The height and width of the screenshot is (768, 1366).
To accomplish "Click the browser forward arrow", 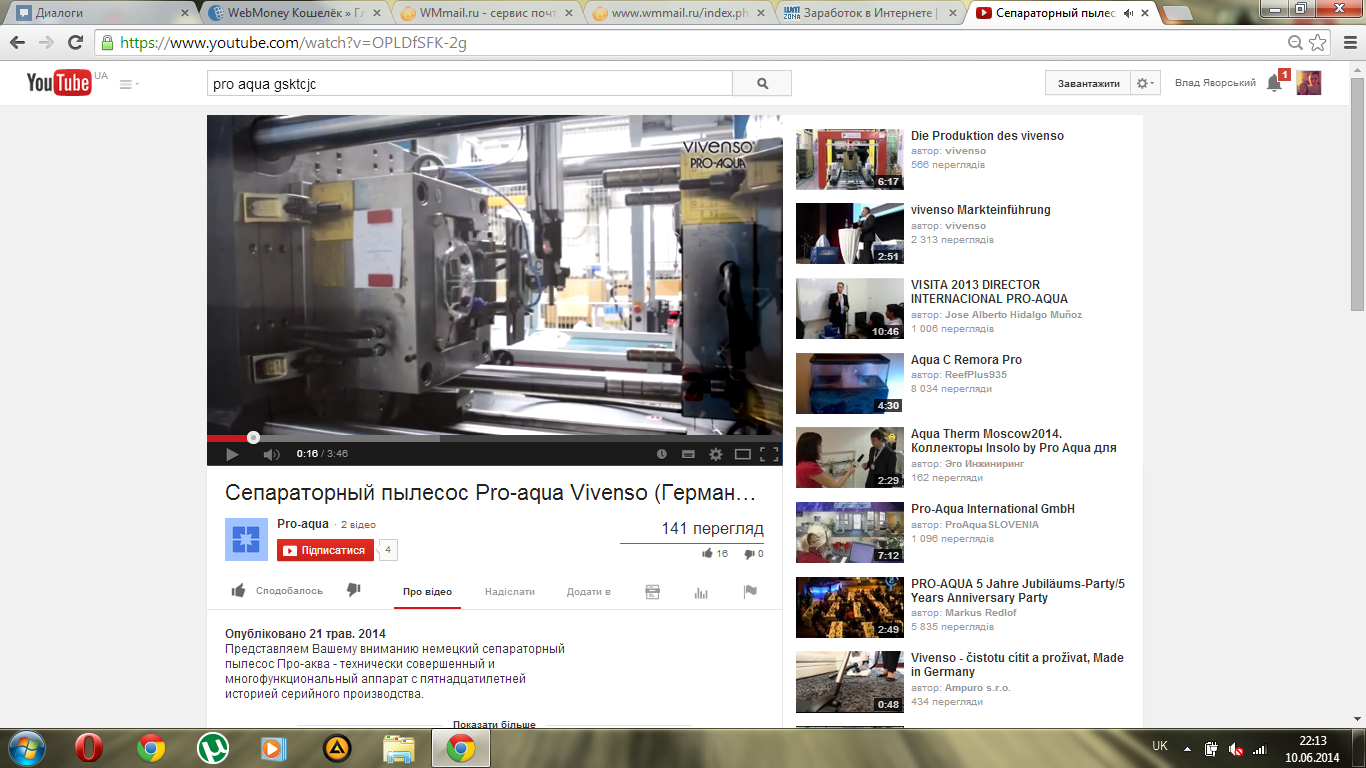I will (x=46, y=43).
